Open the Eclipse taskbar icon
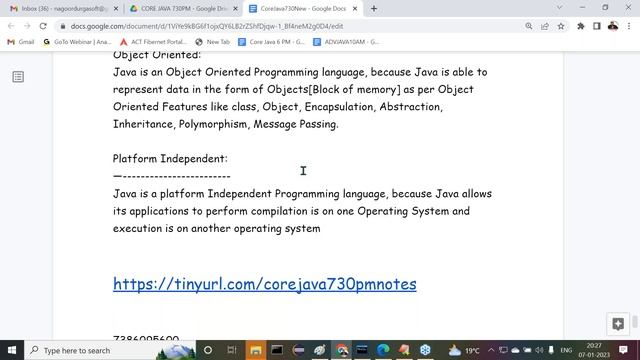640x360 pixels. point(299,350)
